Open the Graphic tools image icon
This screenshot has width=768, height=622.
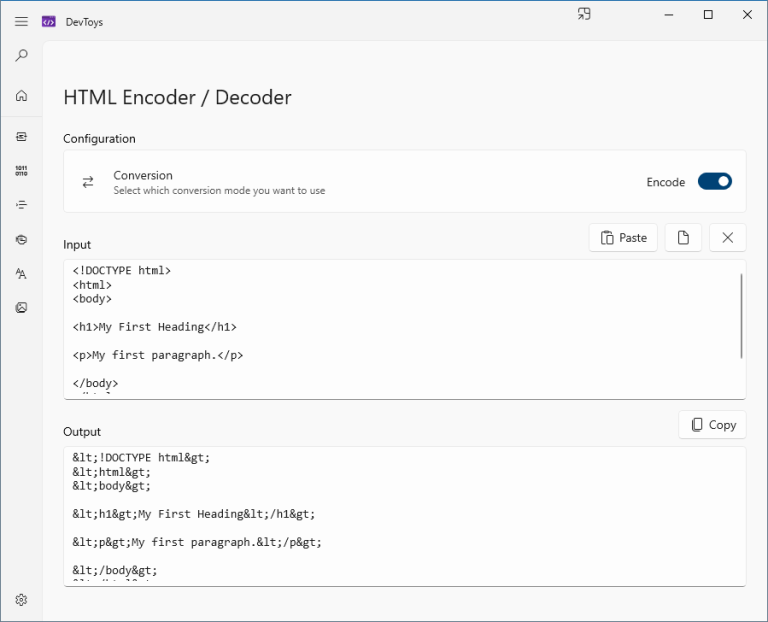click(x=21, y=308)
